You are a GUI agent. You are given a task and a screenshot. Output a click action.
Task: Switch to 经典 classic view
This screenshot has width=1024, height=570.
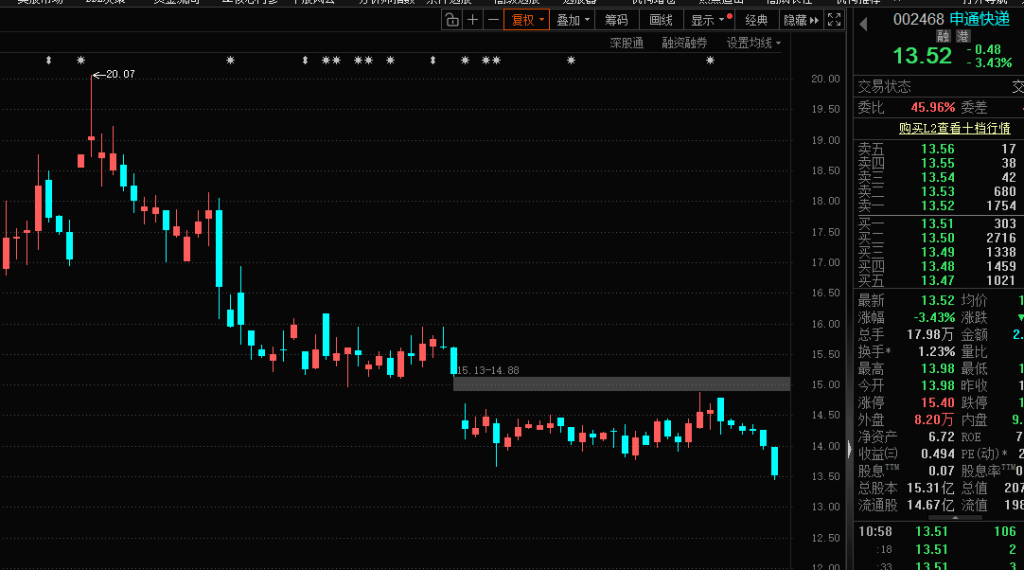[757, 20]
